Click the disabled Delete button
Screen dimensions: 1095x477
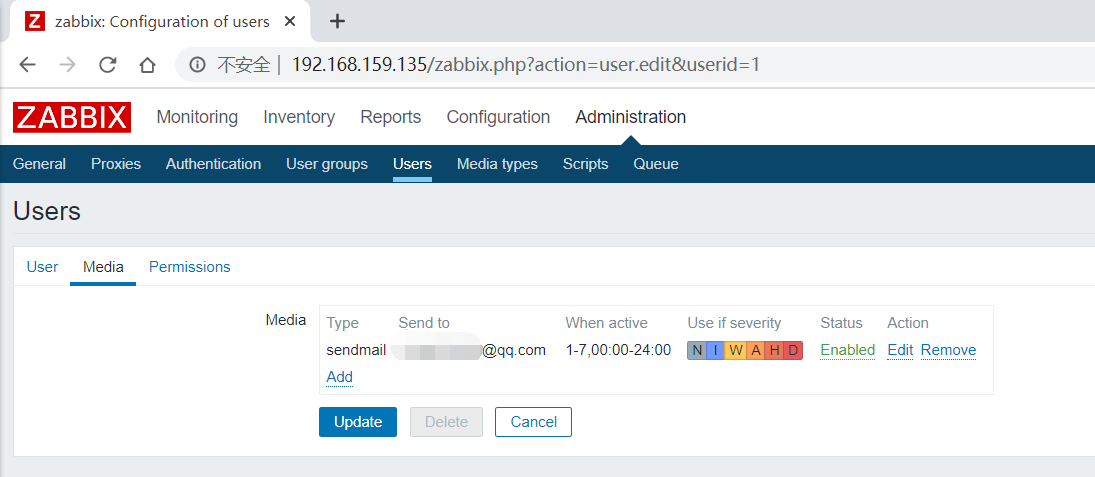pos(446,422)
